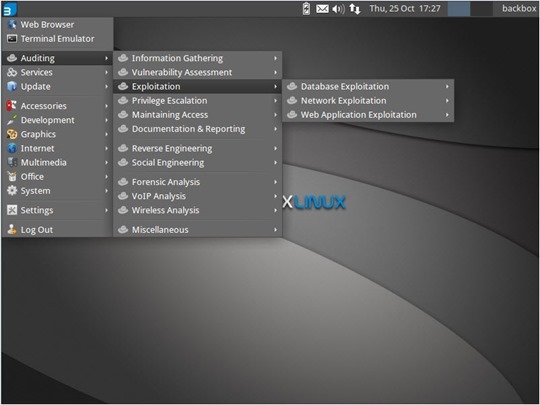Expand the Network Exploitation submenu arrow
The width and height of the screenshot is (540, 405).
447,100
